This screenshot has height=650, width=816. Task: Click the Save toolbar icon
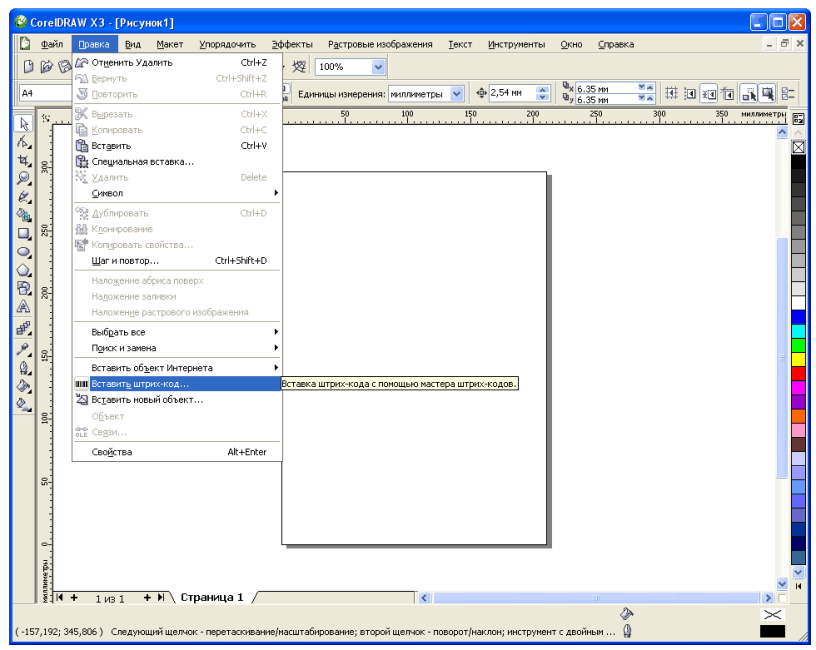coord(64,67)
